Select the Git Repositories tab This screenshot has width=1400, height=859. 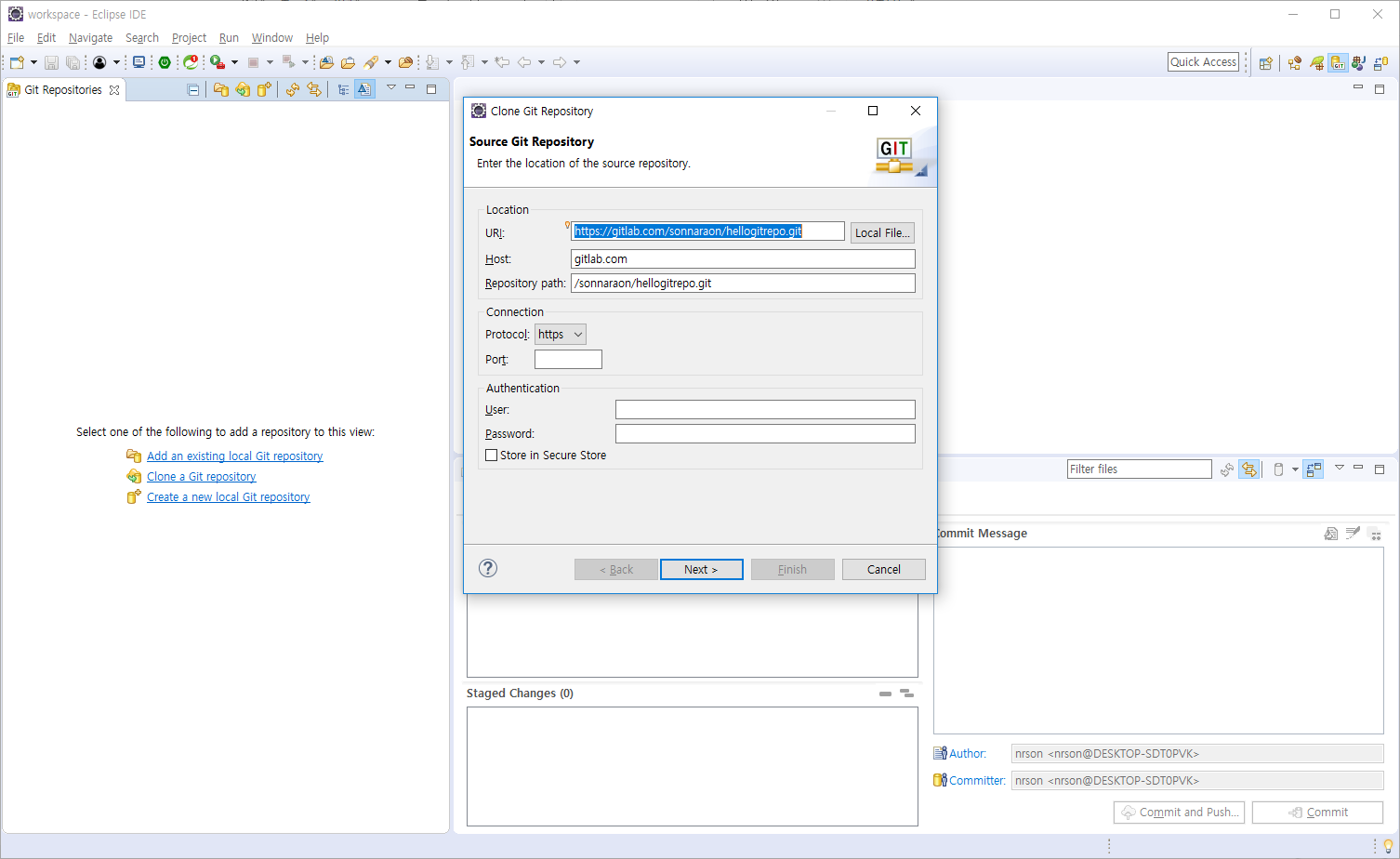tap(63, 90)
